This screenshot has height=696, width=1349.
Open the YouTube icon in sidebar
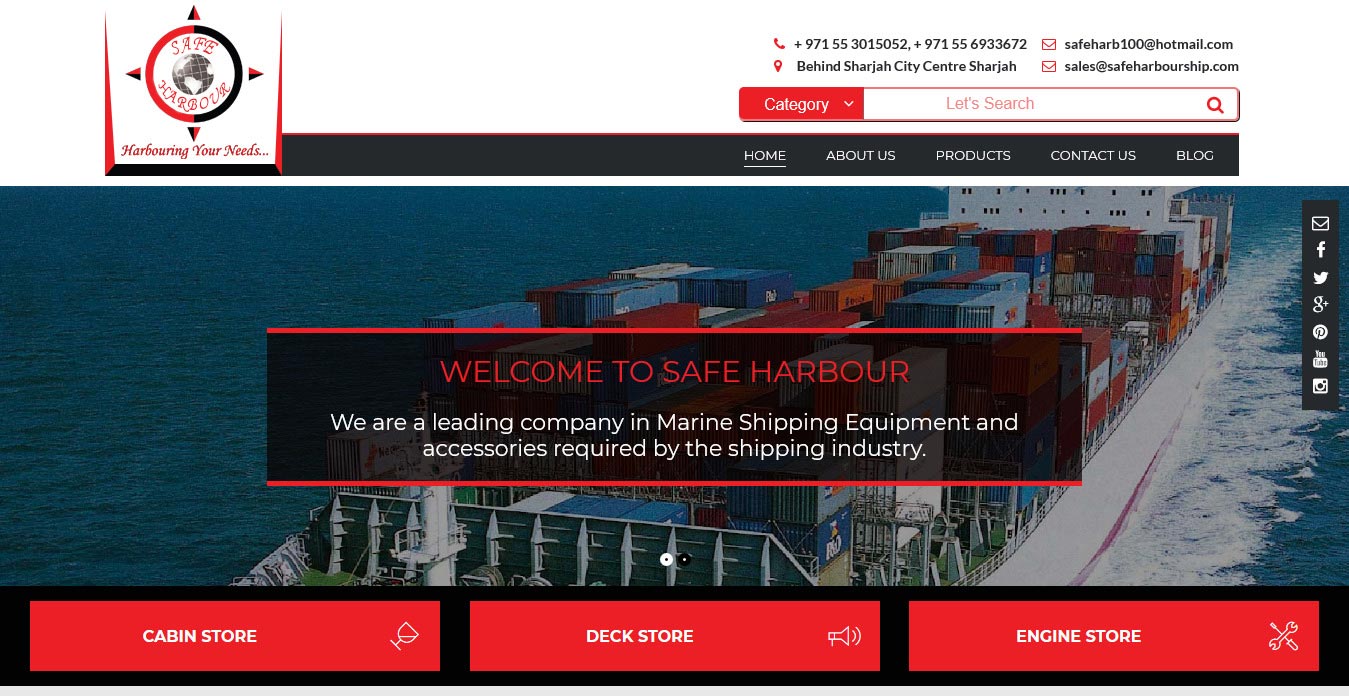[1320, 359]
